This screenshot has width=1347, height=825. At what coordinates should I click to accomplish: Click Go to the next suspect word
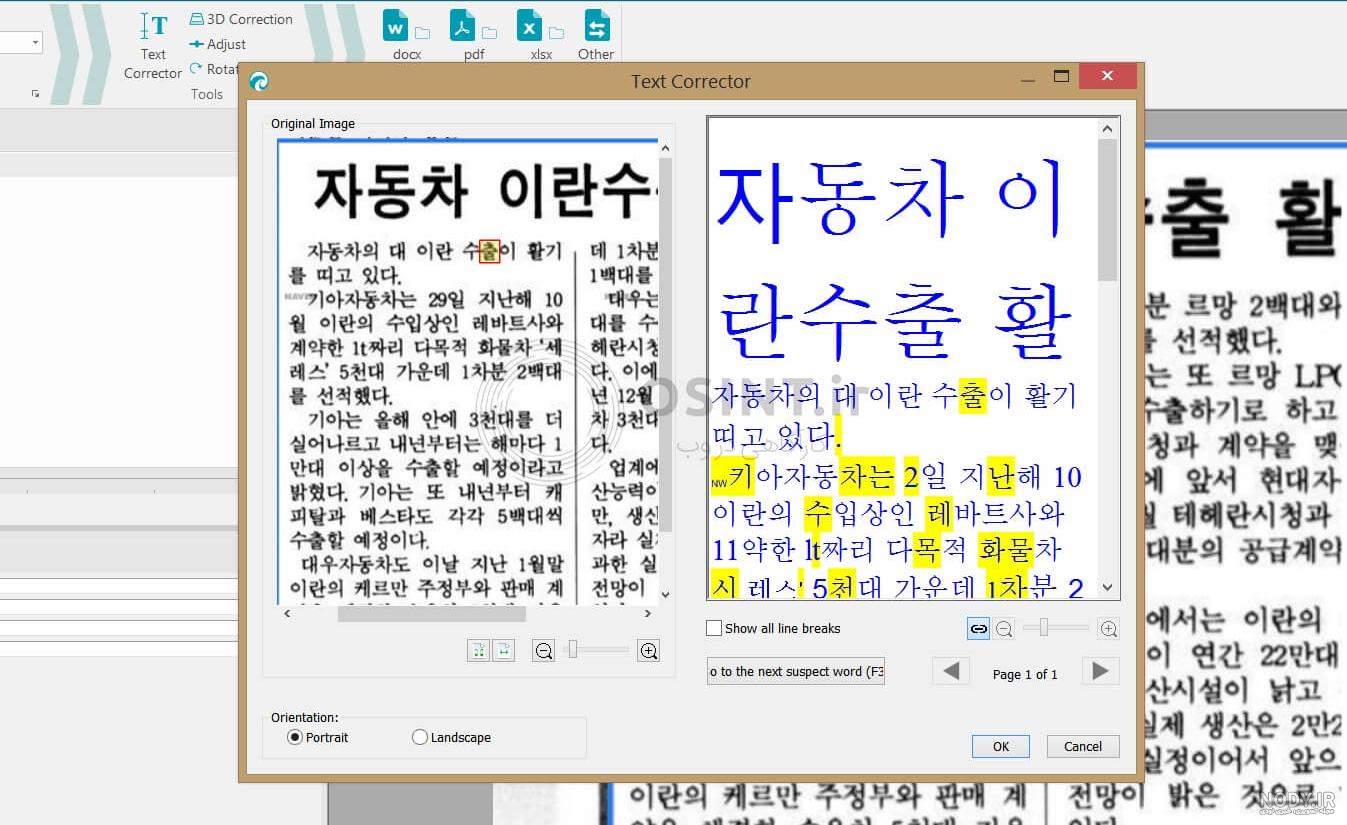[796, 671]
